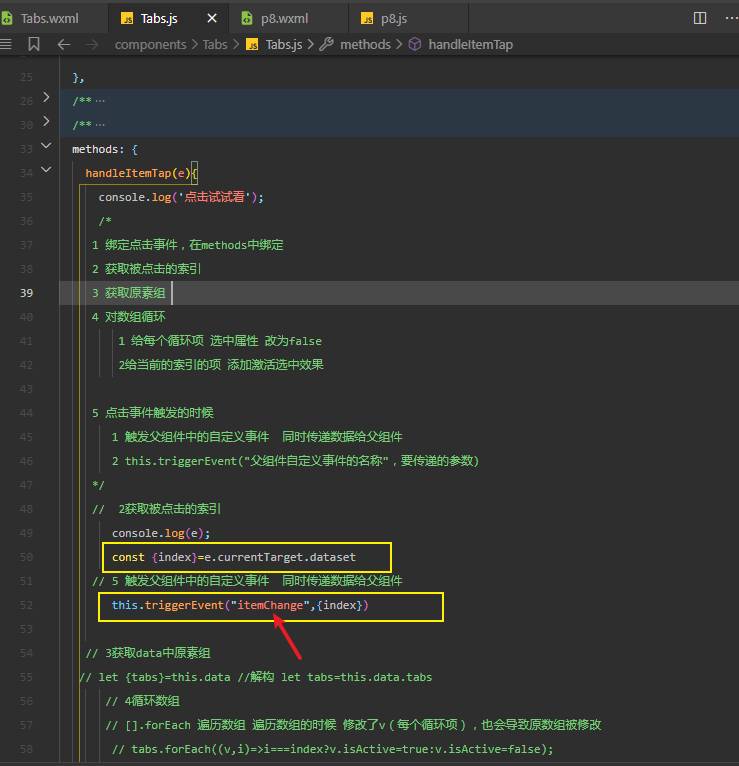Click the Tabs folder breadcrumb
Viewport: 739px width, 766px height.
(x=215, y=45)
